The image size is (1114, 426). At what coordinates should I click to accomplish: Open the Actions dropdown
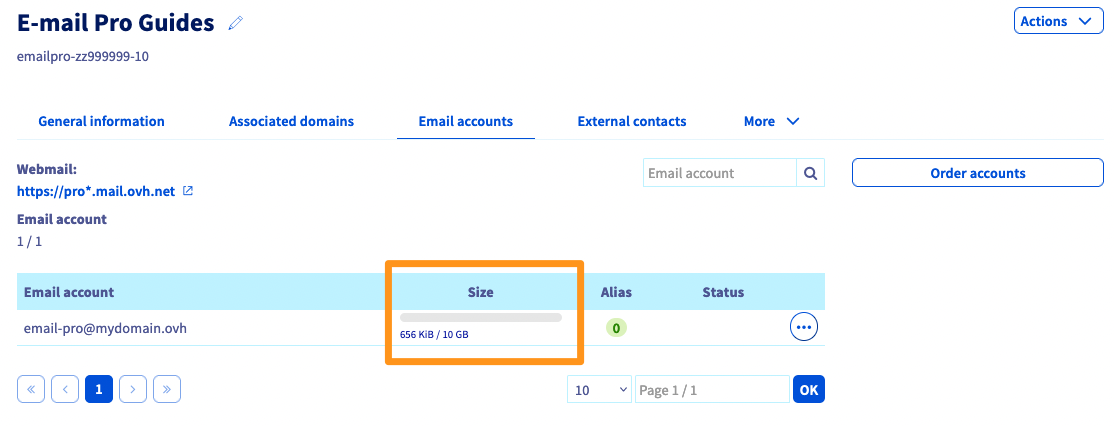point(1059,21)
